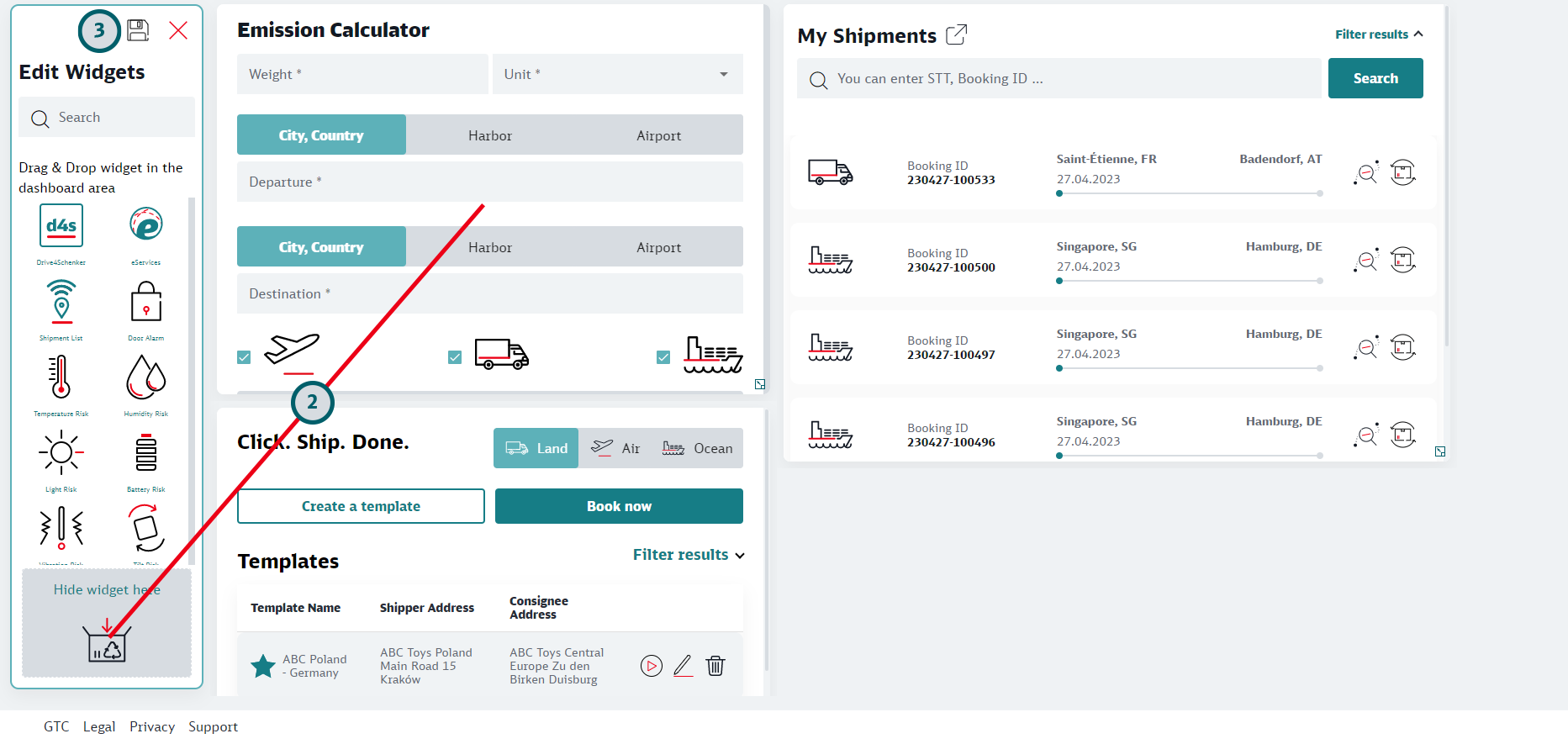Click the shipment search input field
Screen dimensions: 1568x744
1059,78
